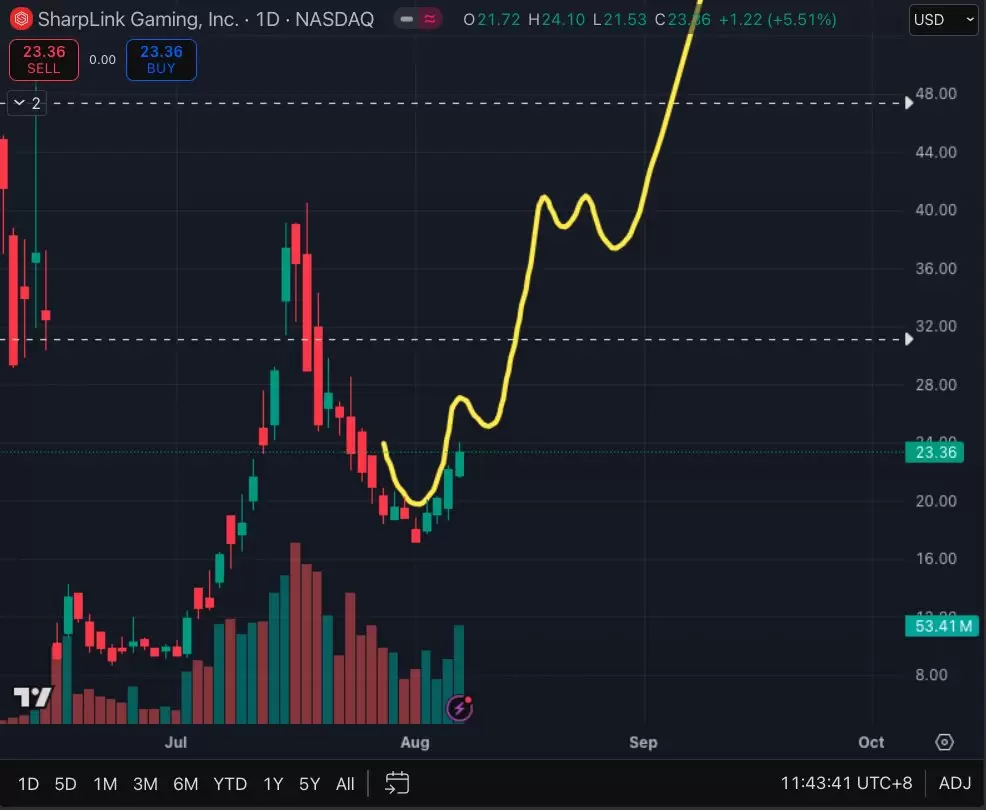Open the SharpLink Gaming, Inc. symbol title

point(206,19)
